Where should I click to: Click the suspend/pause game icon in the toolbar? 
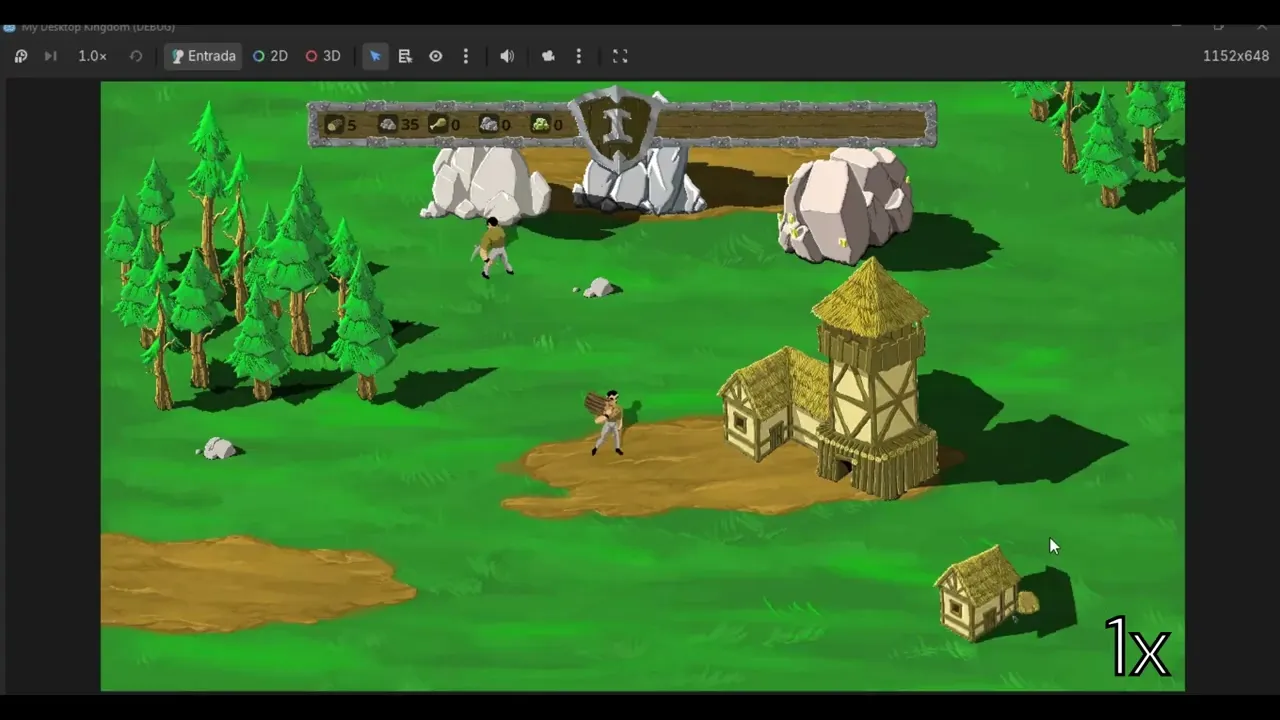click(21, 56)
